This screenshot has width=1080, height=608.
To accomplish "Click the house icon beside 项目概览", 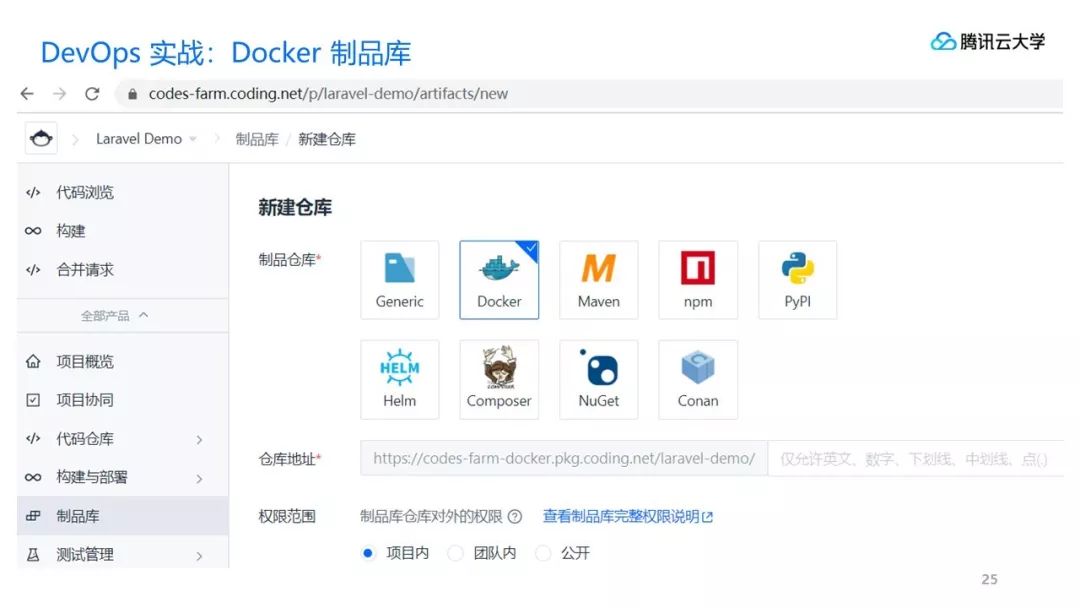I will click(x=33, y=361).
